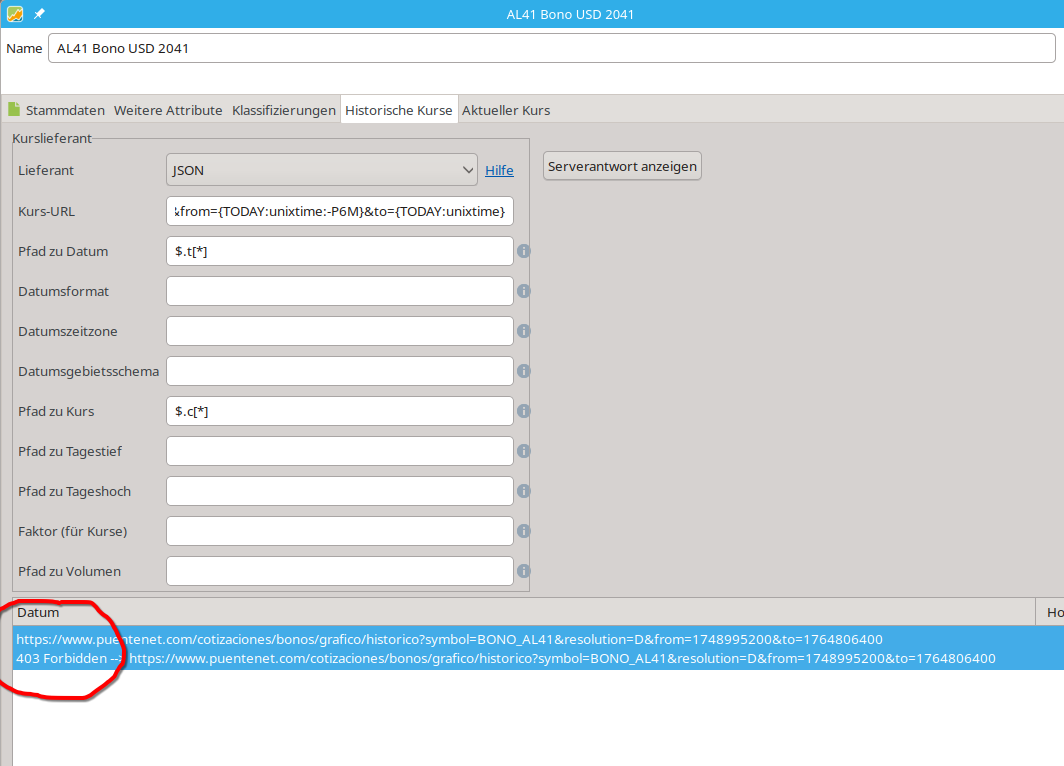Click info icon beside Pfad zu Datum
1064x766 pixels.
[x=523, y=251]
